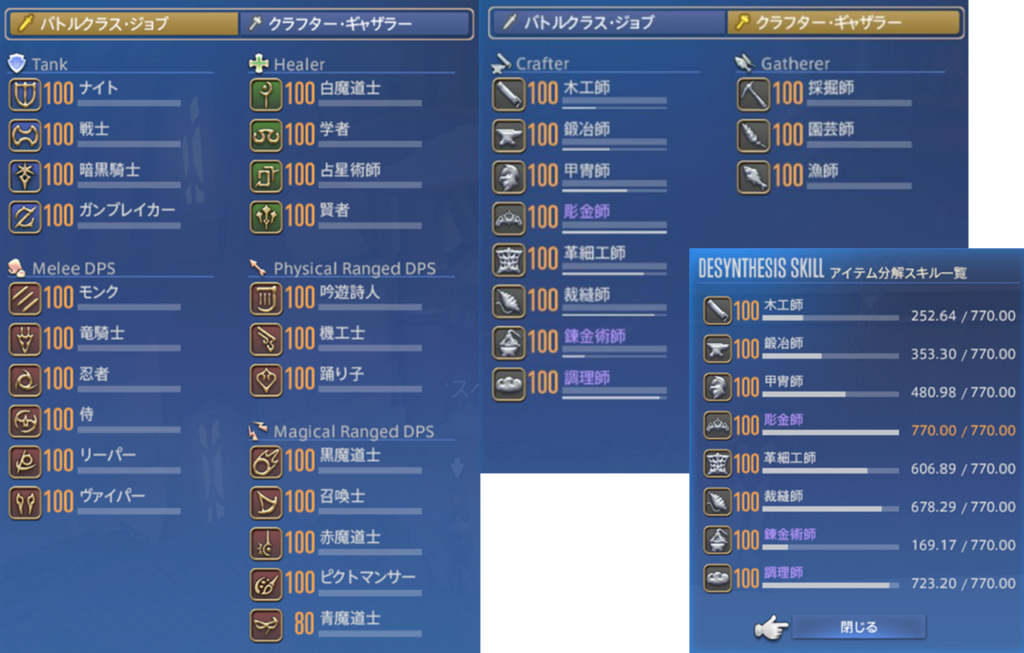Click the 木工師 desynthesis skill entry

pyautogui.click(x=859, y=311)
